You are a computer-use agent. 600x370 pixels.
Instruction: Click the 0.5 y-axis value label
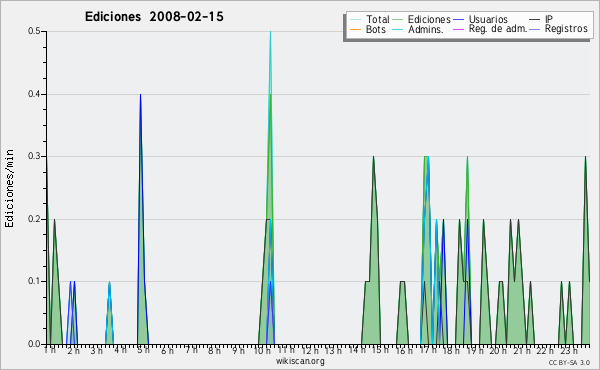pyautogui.click(x=34, y=31)
